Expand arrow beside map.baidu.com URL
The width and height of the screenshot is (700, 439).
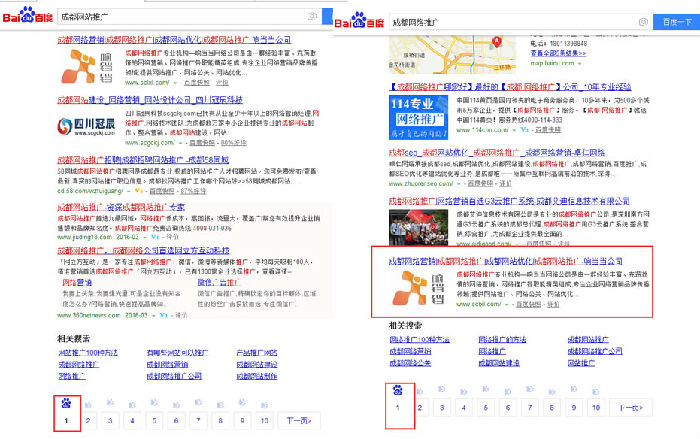pyautogui.click(x=580, y=63)
